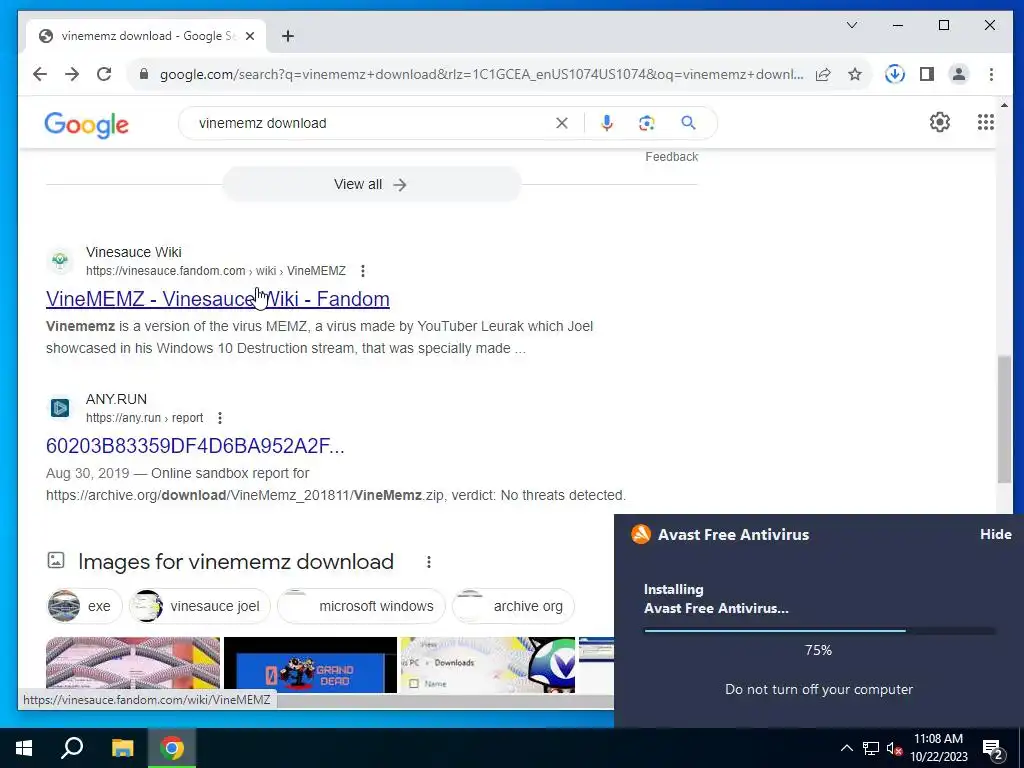Click in the vinememz download search field

pos(372,123)
